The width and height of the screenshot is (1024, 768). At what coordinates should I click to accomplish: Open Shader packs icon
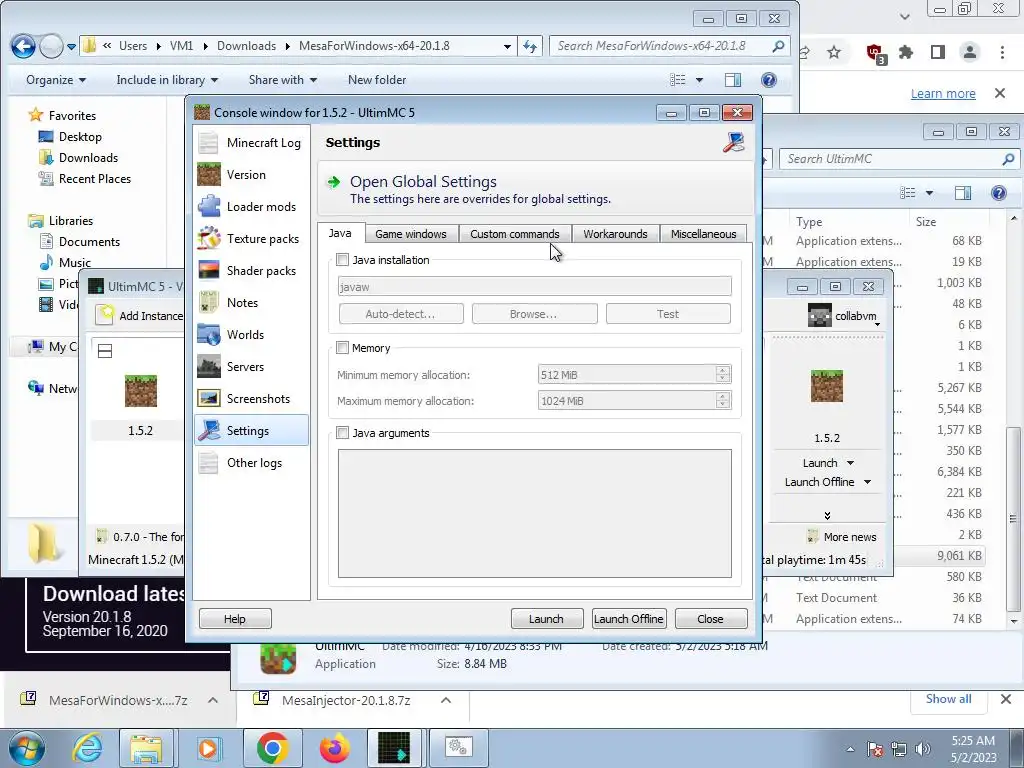(208, 270)
